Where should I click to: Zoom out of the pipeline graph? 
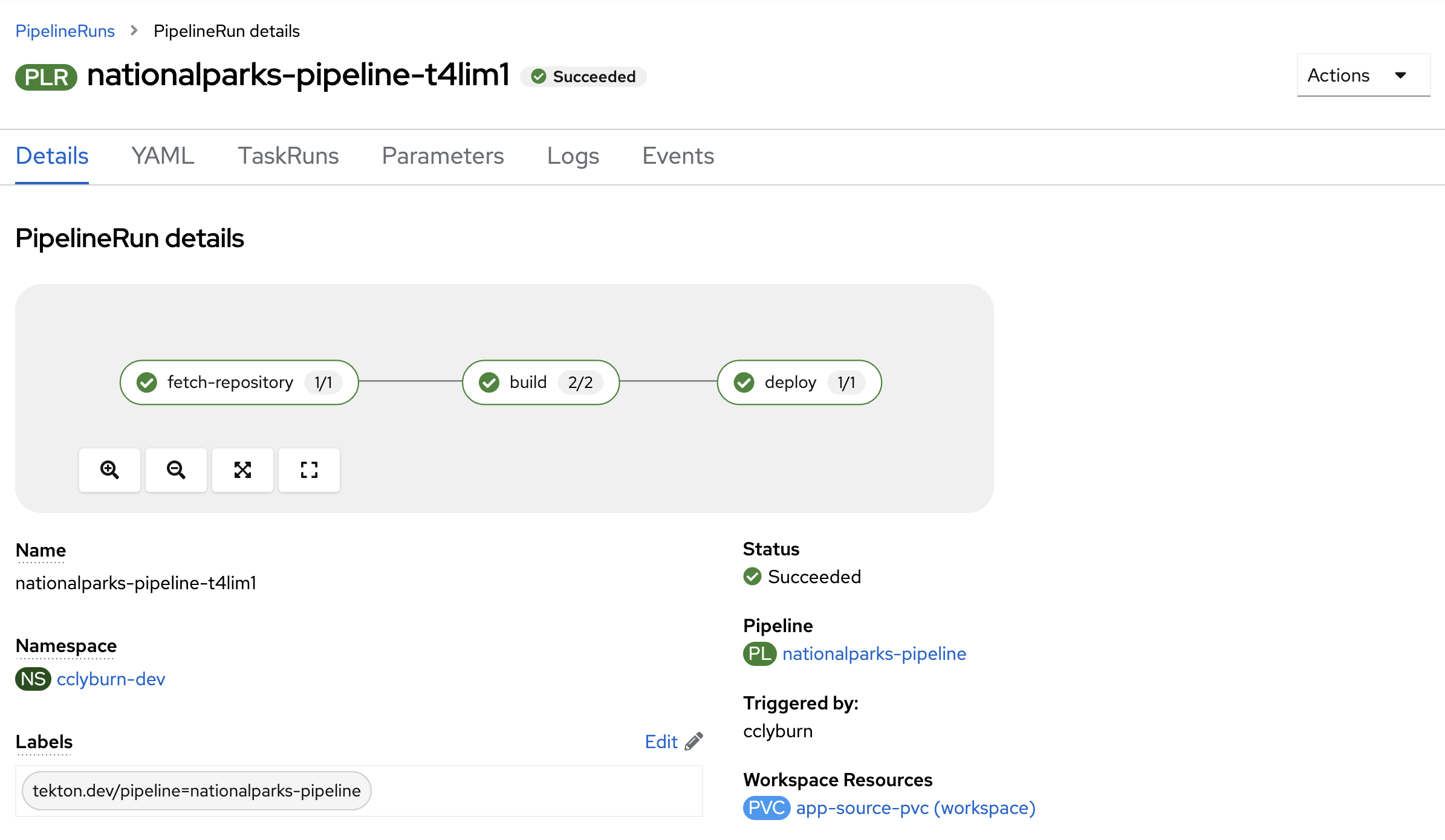(x=176, y=470)
